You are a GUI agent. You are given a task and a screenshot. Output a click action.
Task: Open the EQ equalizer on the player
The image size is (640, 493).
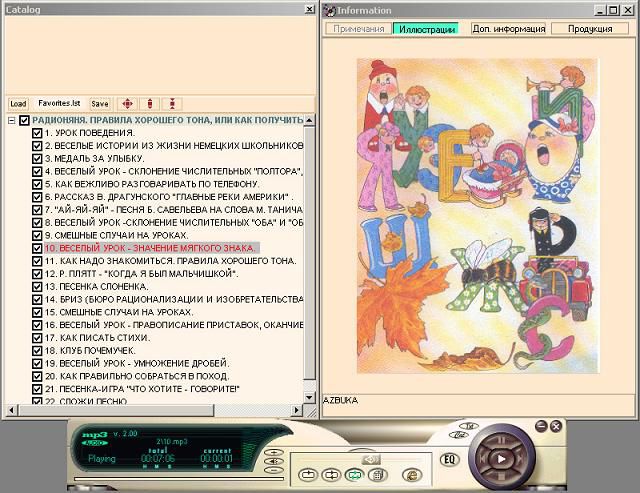pyautogui.click(x=450, y=460)
